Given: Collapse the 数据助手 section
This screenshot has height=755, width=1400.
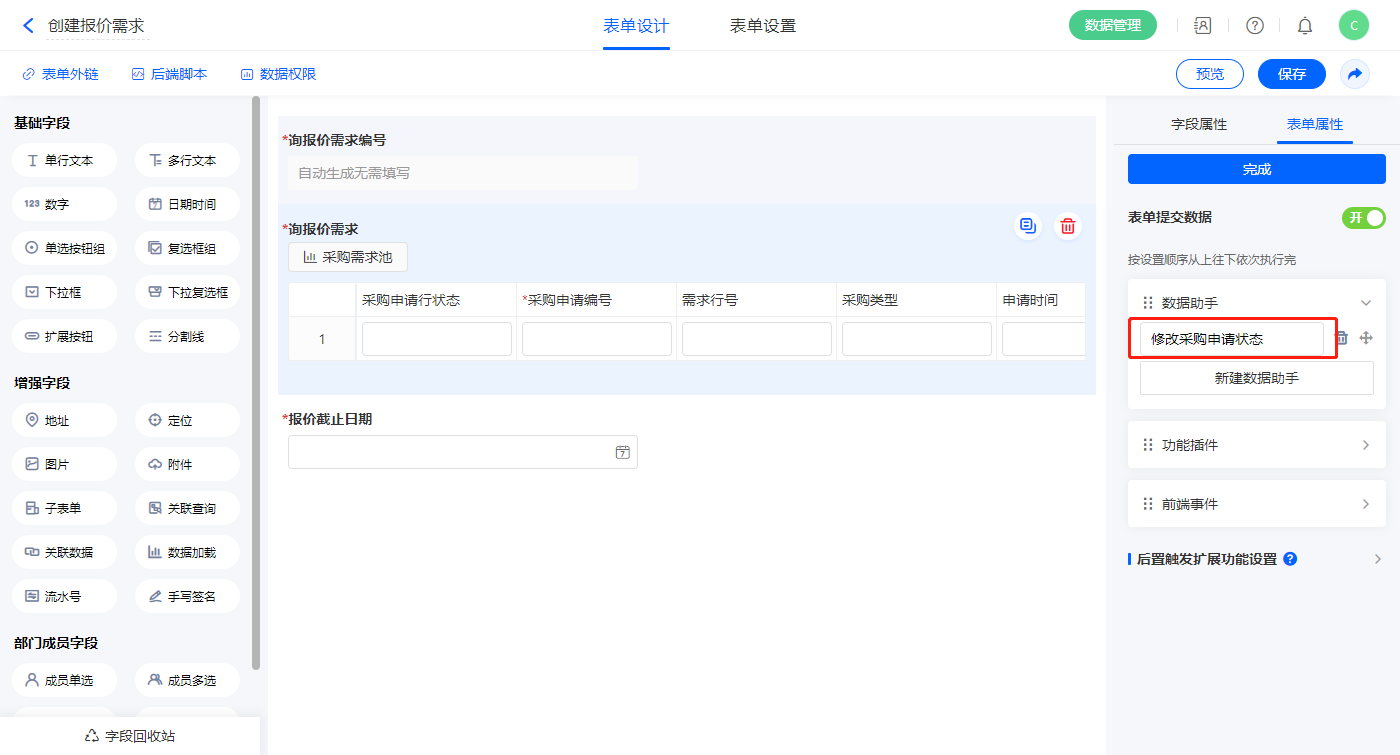Looking at the screenshot, I should coord(1365,303).
